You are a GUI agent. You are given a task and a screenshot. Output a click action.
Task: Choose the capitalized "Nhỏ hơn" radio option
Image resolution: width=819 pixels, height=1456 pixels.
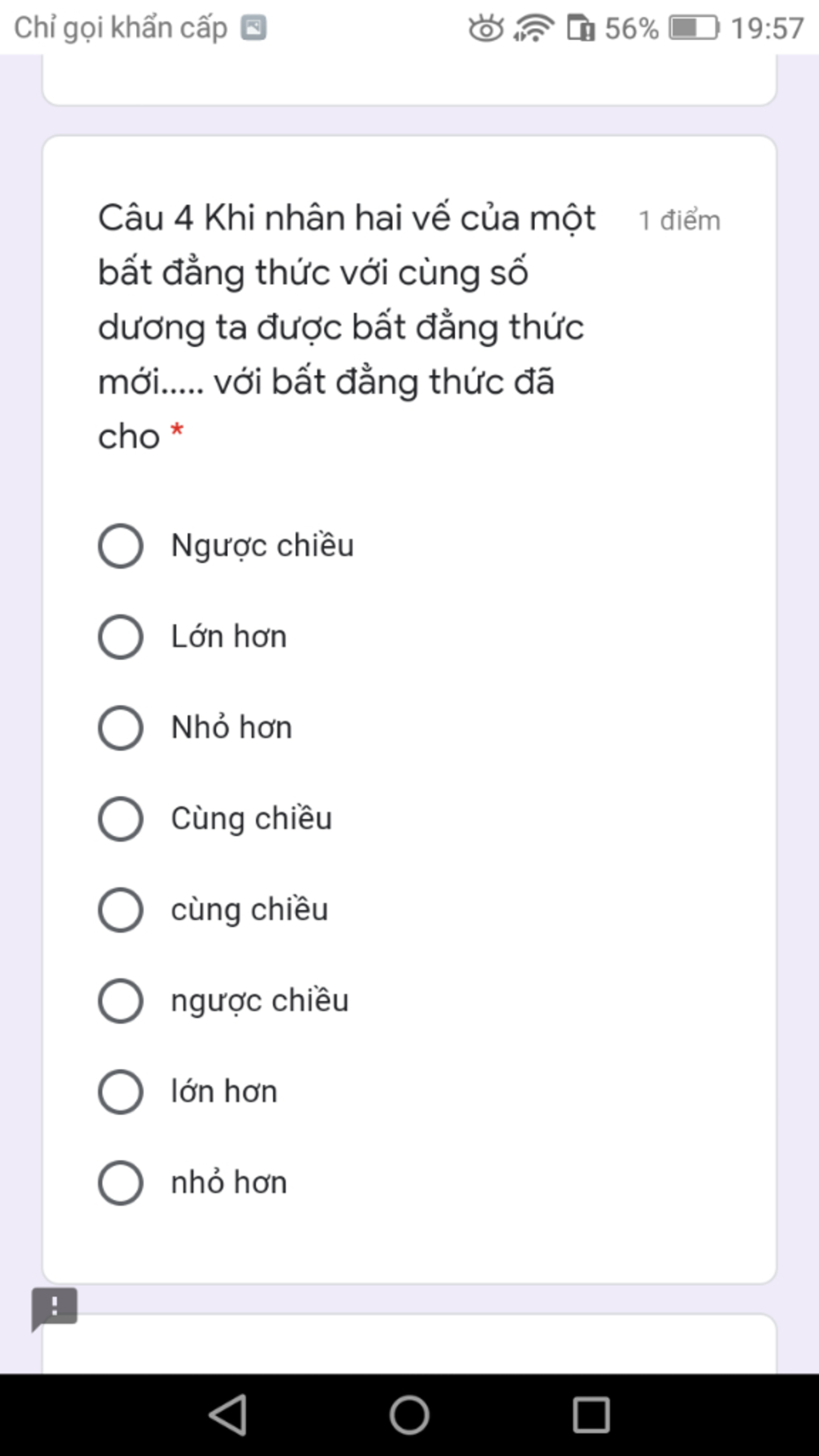pyautogui.click(x=121, y=728)
